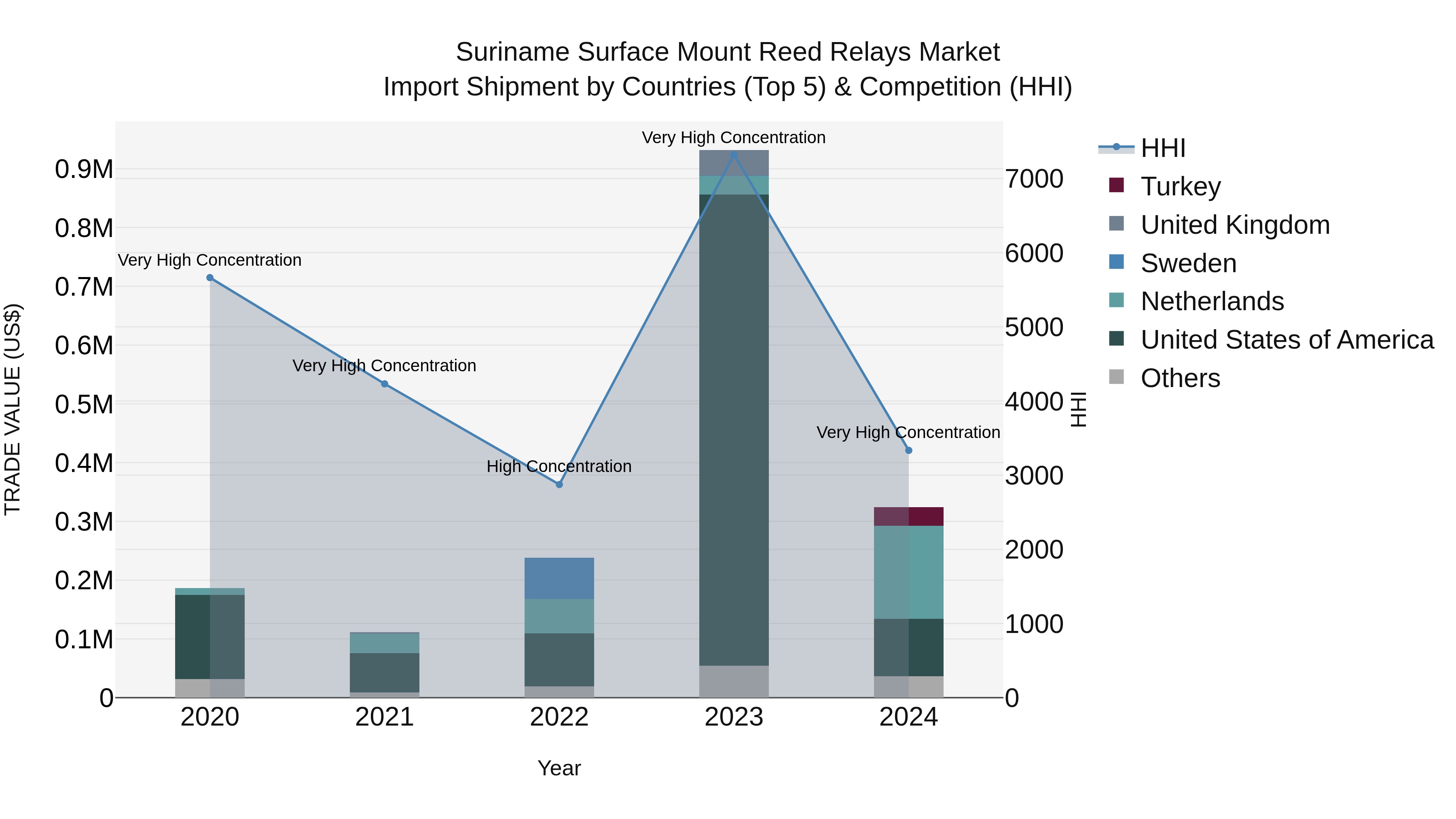Click the USA segment of 2020 bar

pos(210,637)
